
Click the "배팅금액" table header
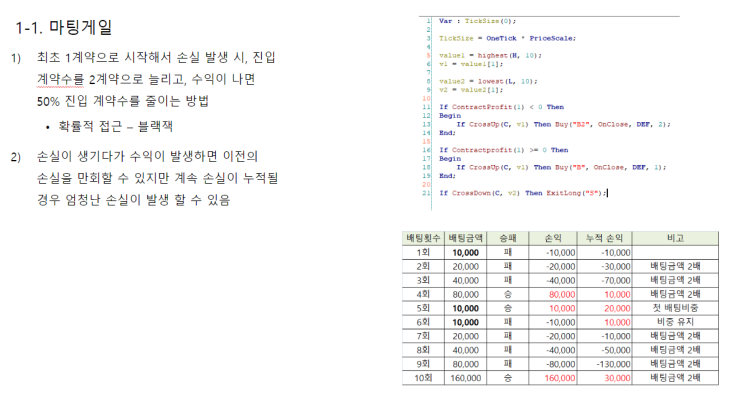coord(465,238)
